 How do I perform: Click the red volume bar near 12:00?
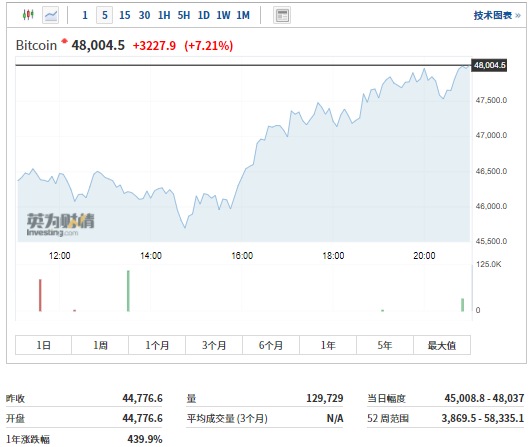pos(40,295)
